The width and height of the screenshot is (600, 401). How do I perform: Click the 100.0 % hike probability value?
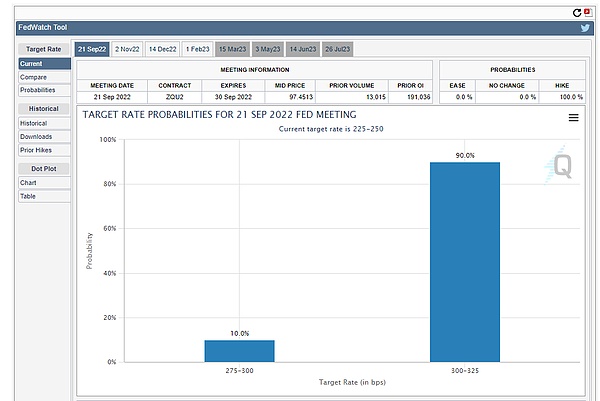click(x=571, y=97)
